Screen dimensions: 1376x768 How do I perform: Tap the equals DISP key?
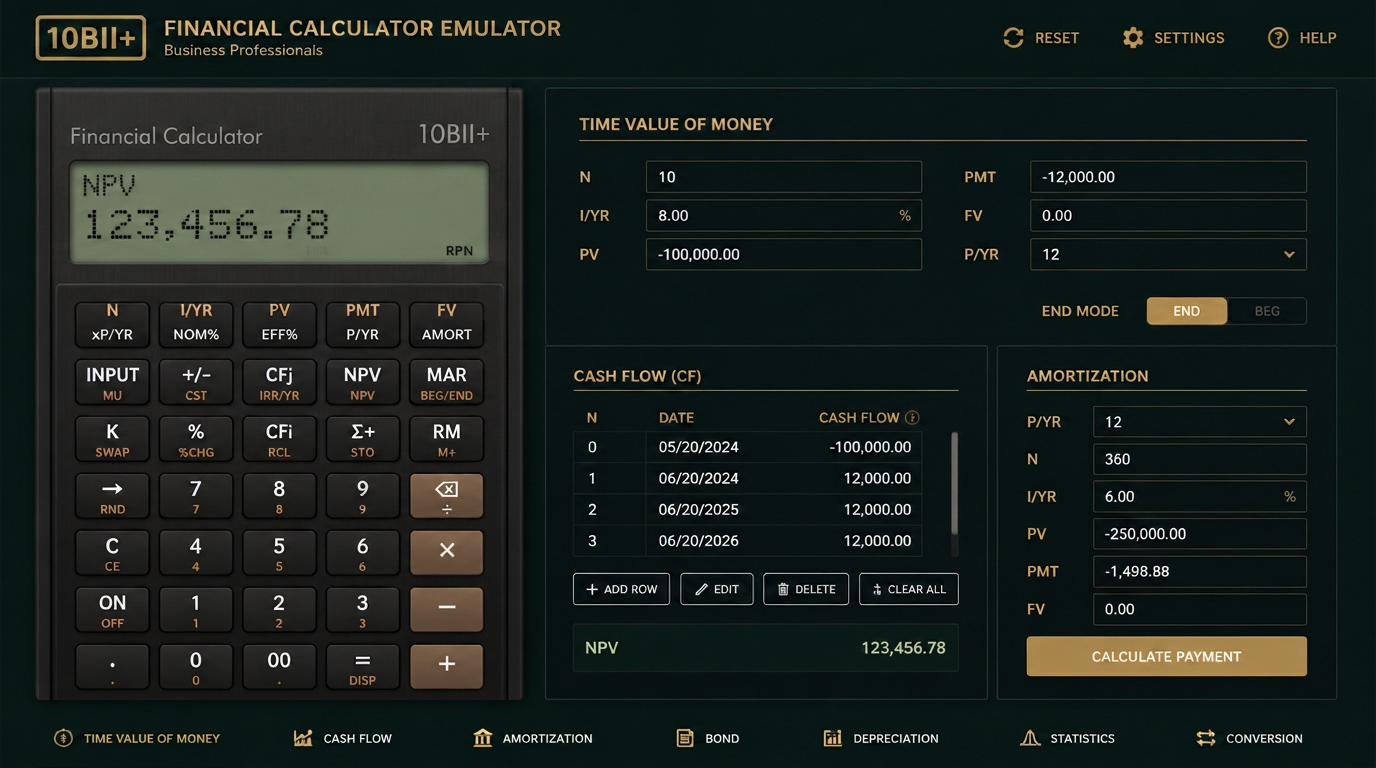click(x=362, y=666)
